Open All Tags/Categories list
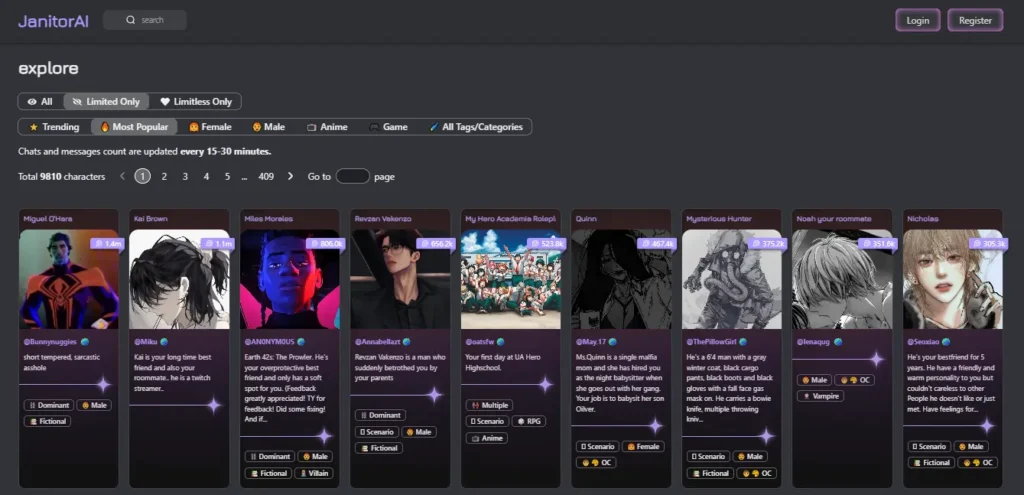This screenshot has width=1024, height=495. [476, 127]
